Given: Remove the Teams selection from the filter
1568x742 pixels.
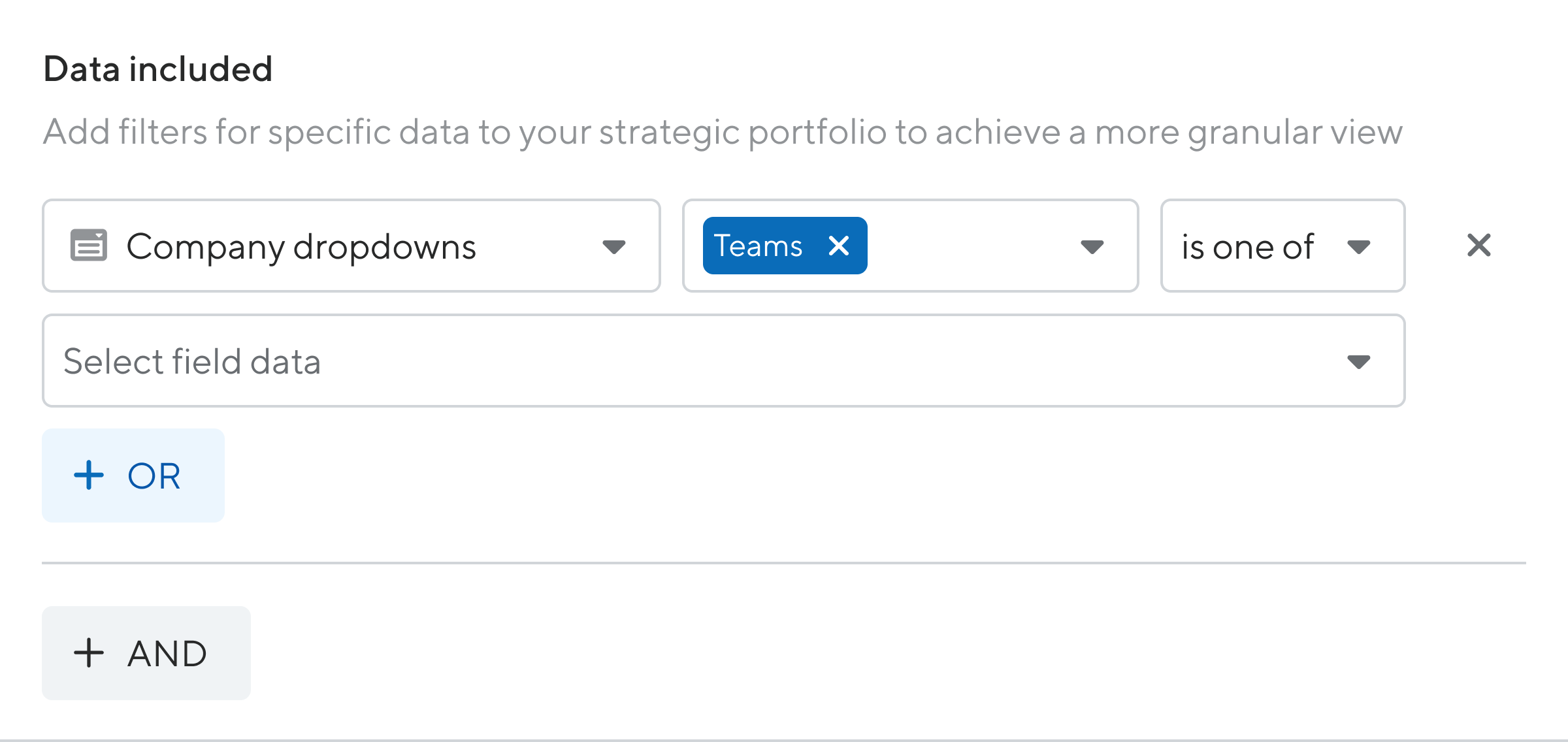Looking at the screenshot, I should pos(840,246).
